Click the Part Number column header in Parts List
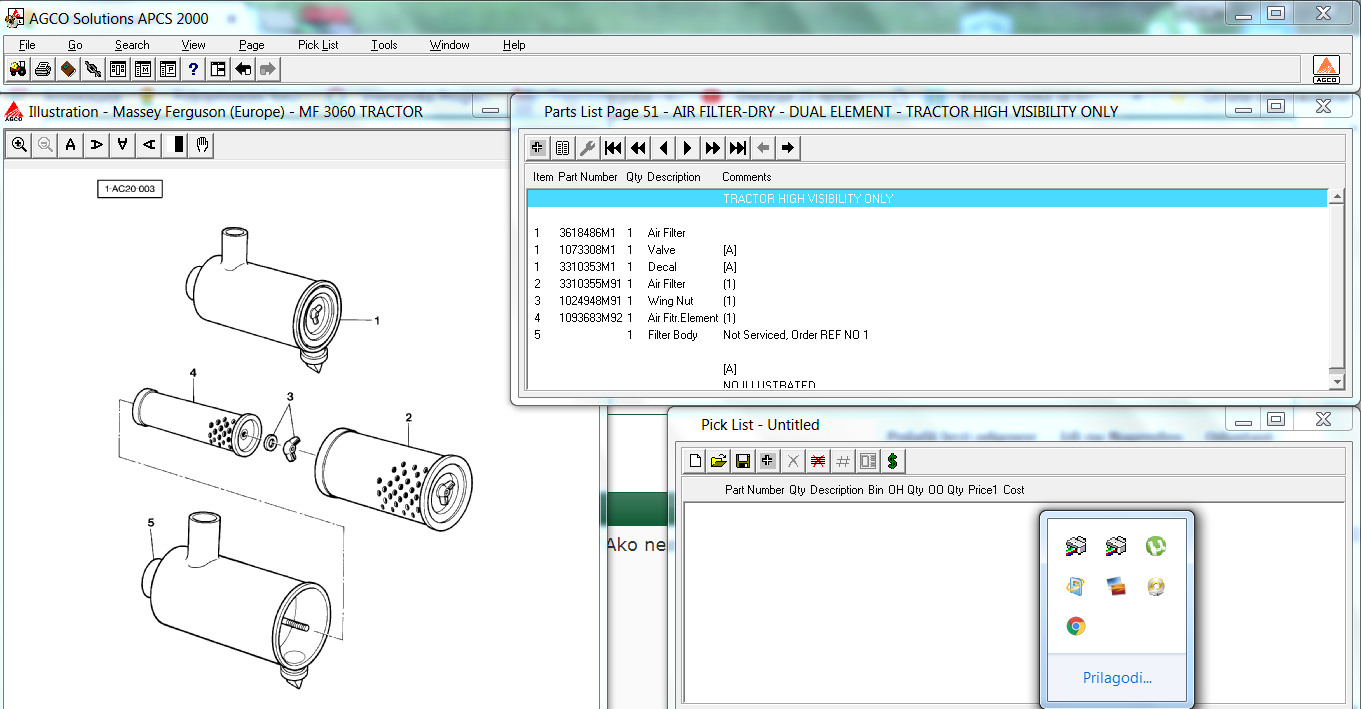The height and width of the screenshot is (709, 1361). (588, 177)
